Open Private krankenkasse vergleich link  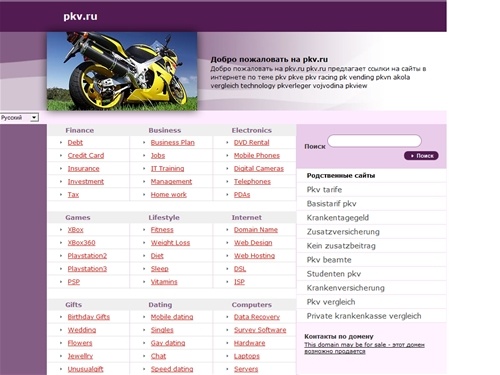pyautogui.click(x=364, y=316)
